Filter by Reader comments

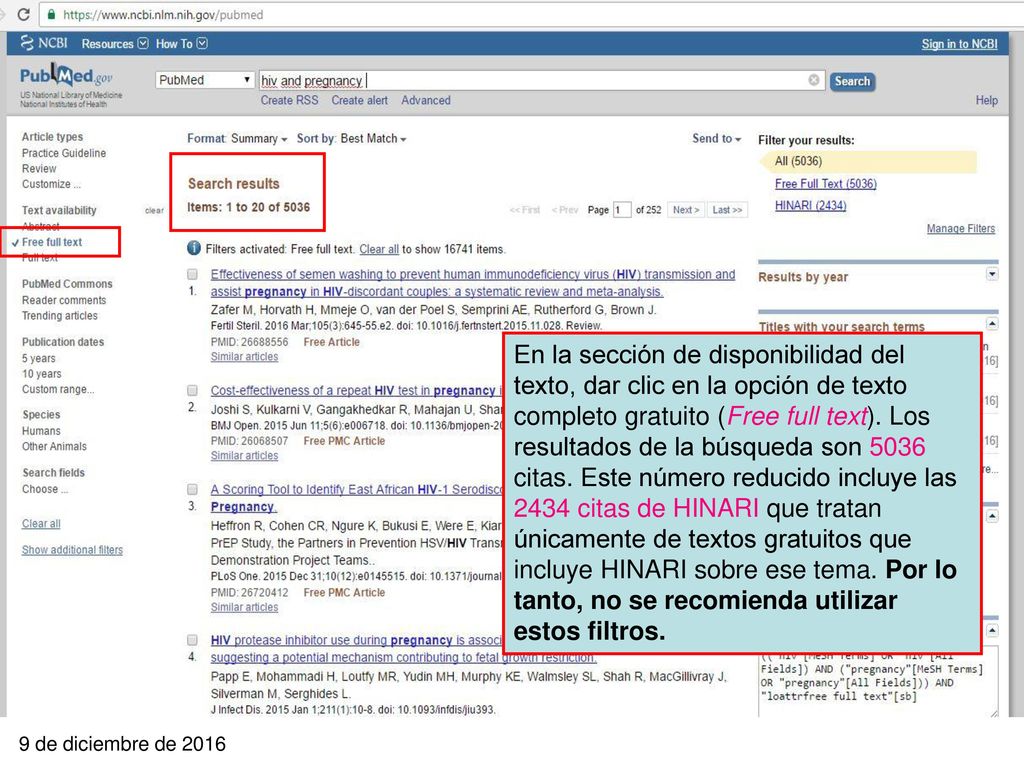(64, 300)
